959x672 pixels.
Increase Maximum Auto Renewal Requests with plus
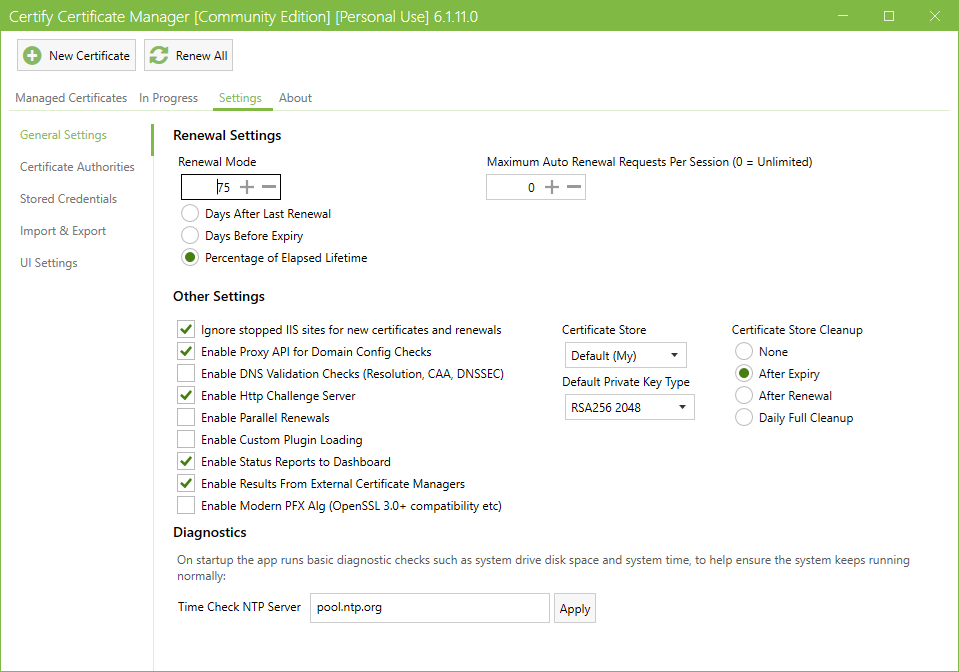click(x=552, y=187)
